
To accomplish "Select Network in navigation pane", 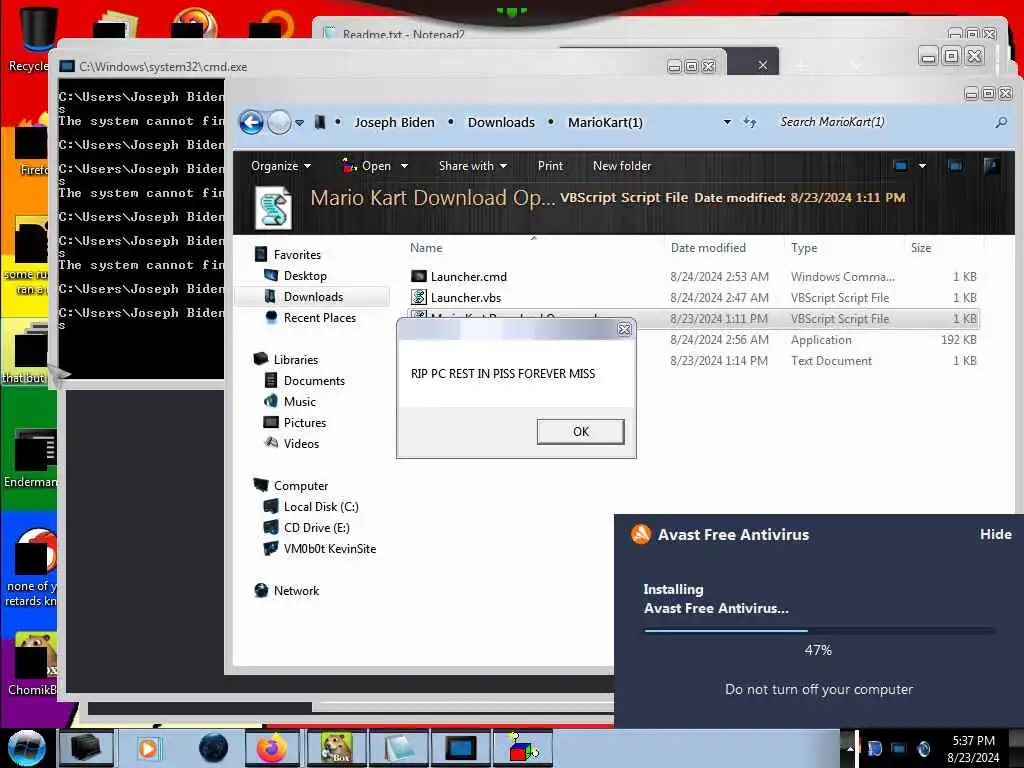I will (x=296, y=591).
